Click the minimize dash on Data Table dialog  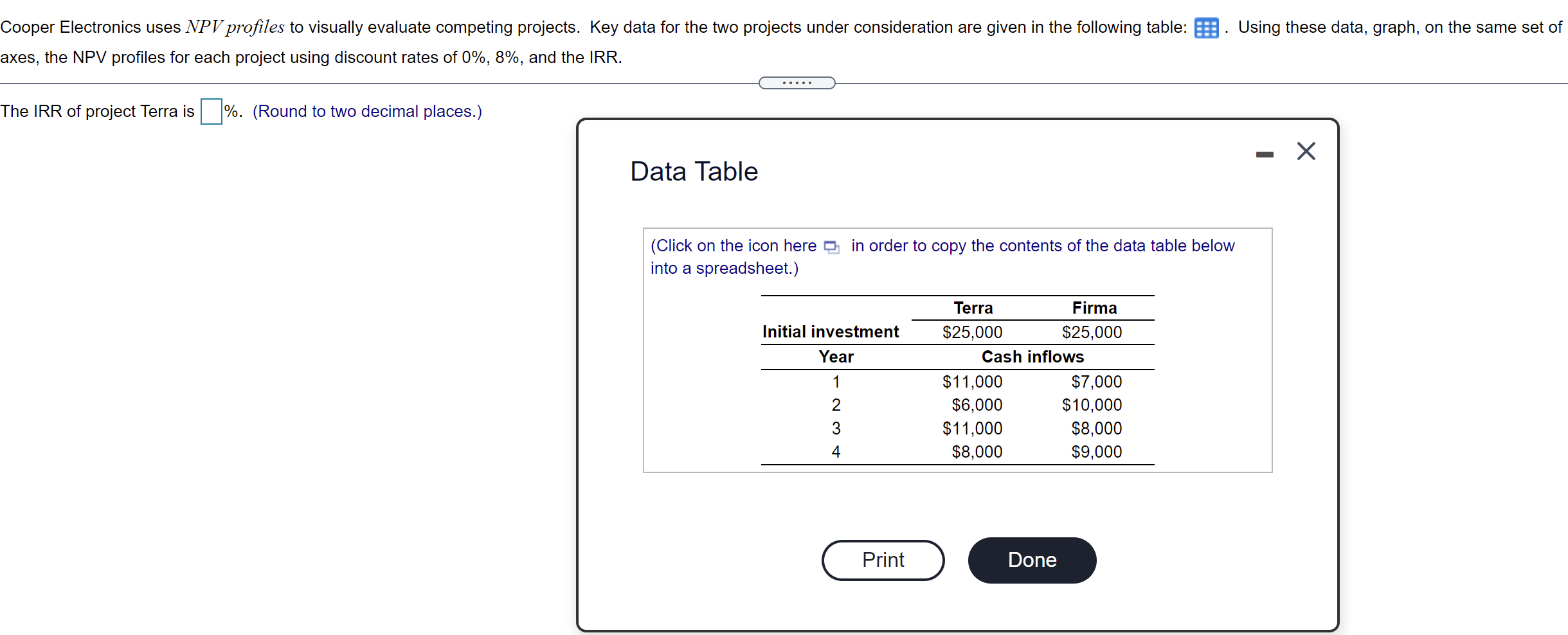[1265, 154]
